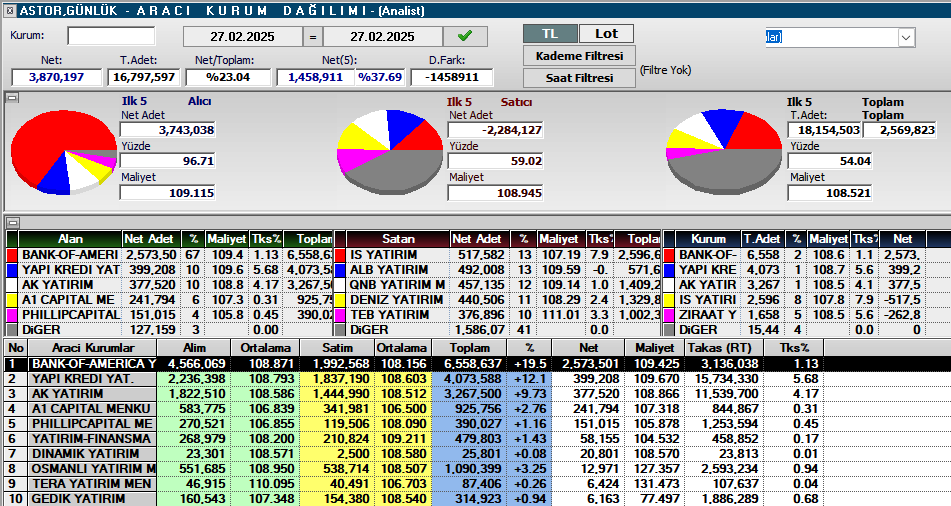The width and height of the screenshot is (951, 506).
Task: Click blue swatch beside ALB YATIRIM
Action: pos(340,270)
